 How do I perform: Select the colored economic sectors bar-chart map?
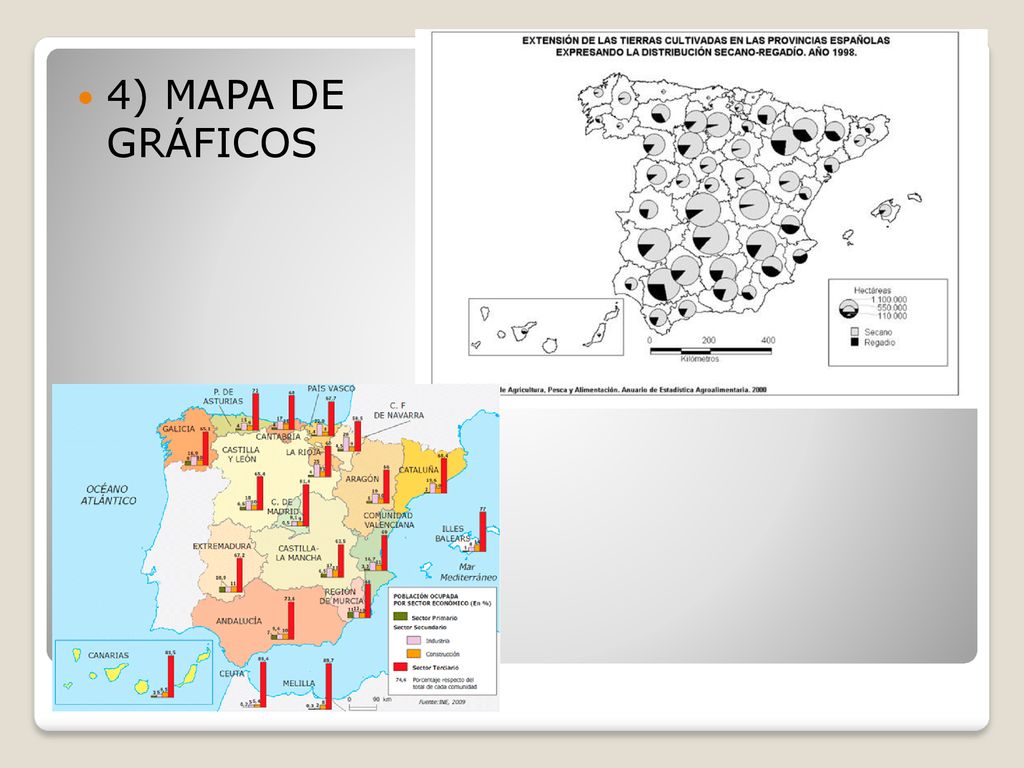click(276, 547)
